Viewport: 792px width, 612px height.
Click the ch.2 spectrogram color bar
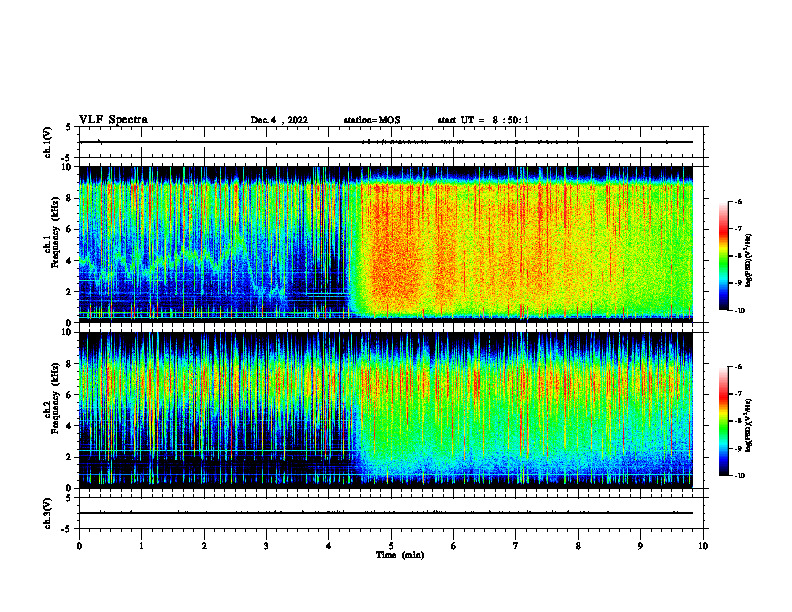723,421
